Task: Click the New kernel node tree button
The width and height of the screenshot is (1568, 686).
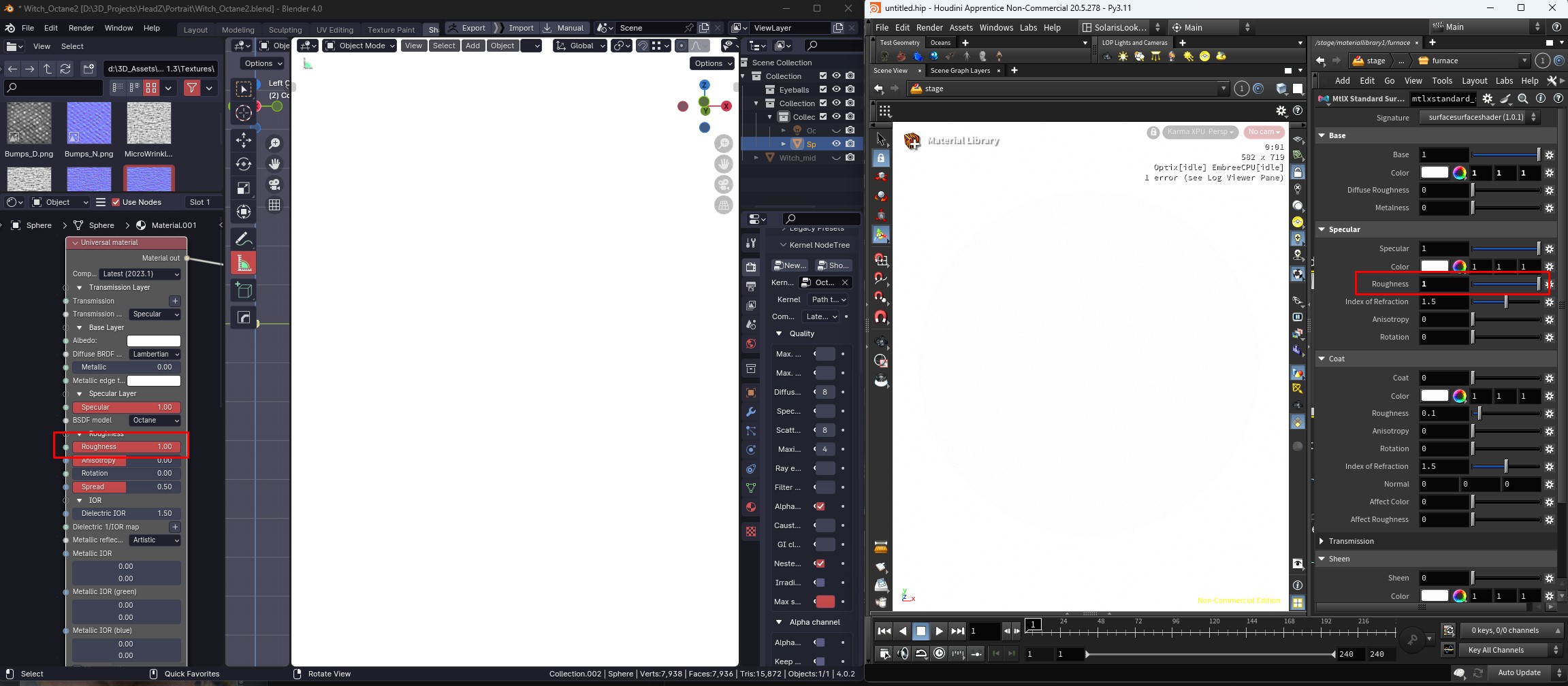Action: 790,265
